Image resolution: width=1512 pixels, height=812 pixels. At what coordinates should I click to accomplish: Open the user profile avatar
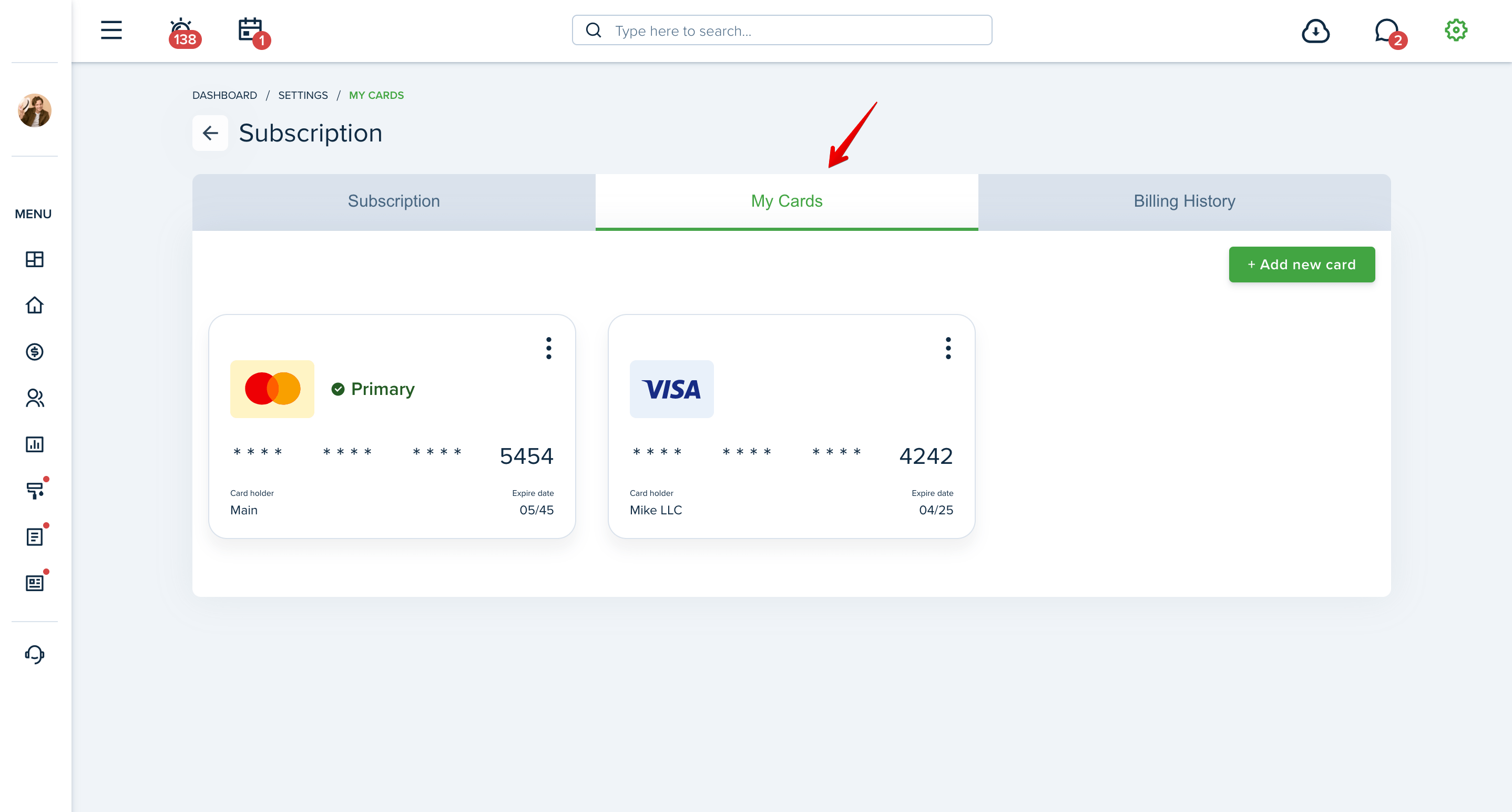pos(35,110)
